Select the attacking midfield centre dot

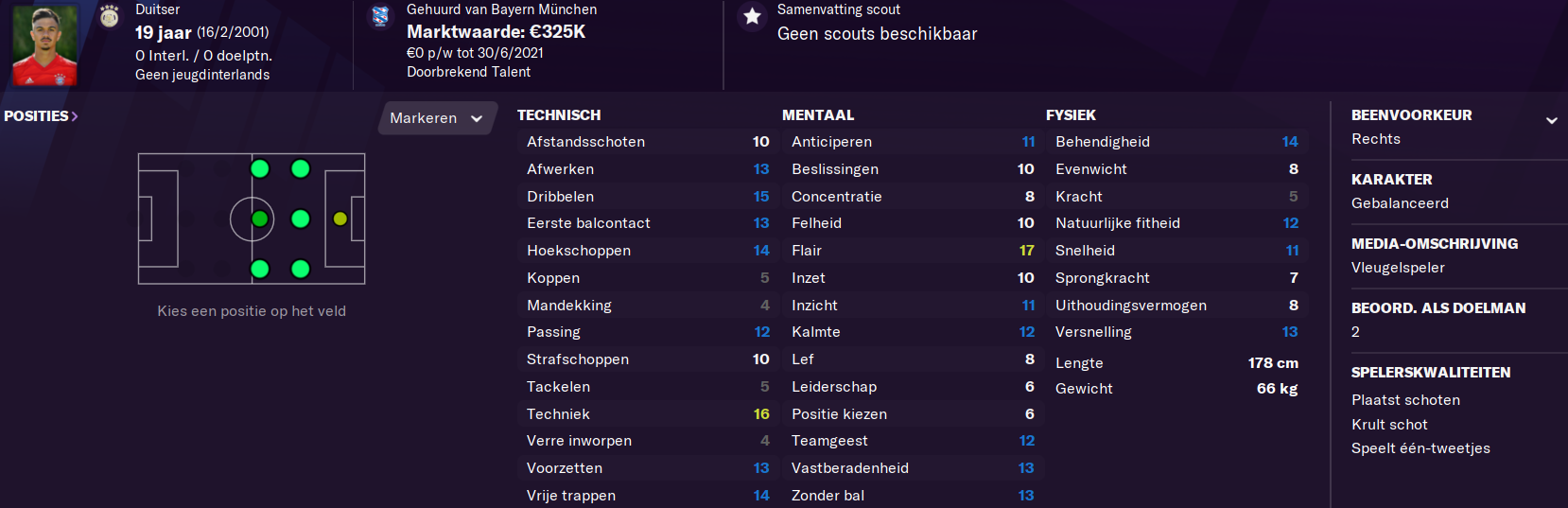point(301,219)
